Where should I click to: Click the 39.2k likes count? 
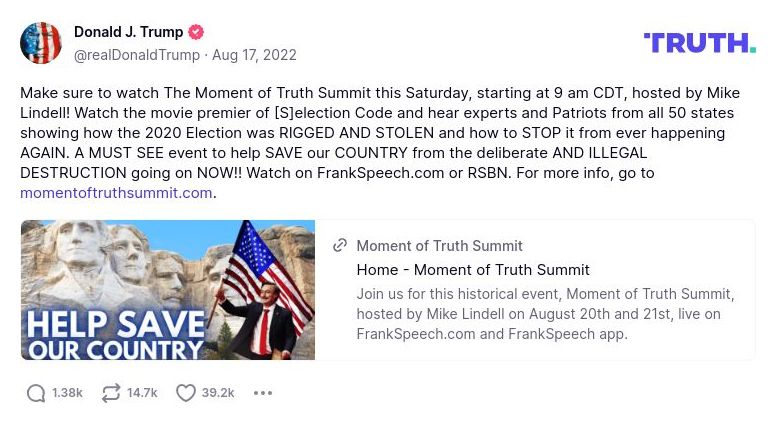coord(218,393)
